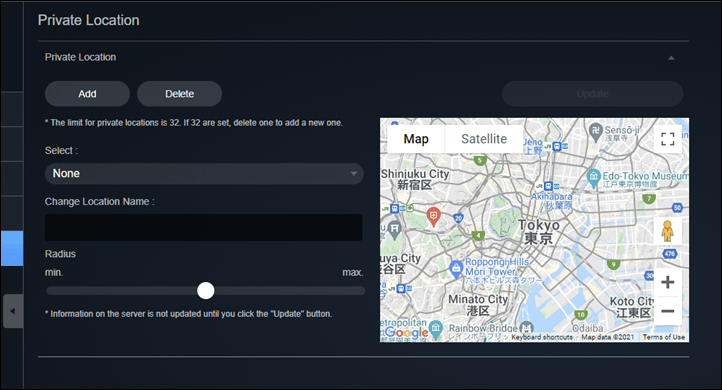
Task: Expand sidebar with left arrow tab
Action: pyautogui.click(x=12, y=311)
